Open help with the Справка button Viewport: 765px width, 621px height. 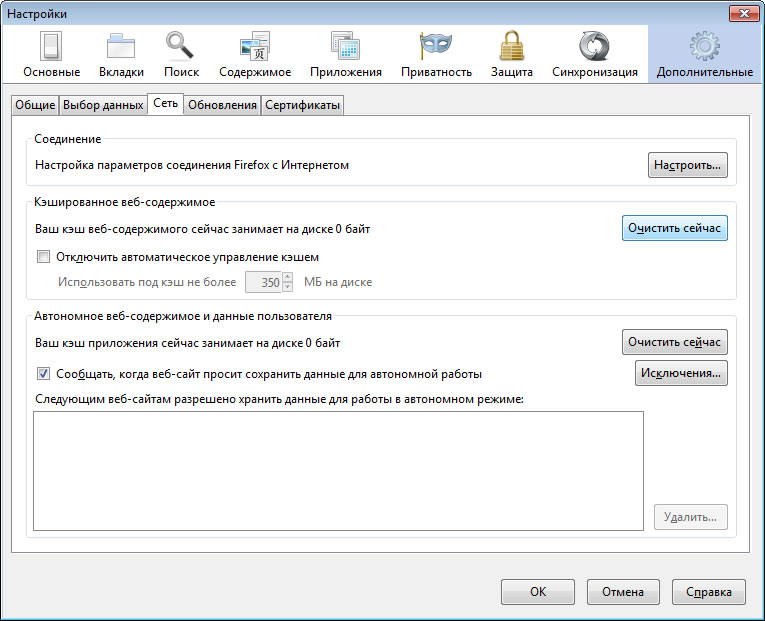point(708,592)
